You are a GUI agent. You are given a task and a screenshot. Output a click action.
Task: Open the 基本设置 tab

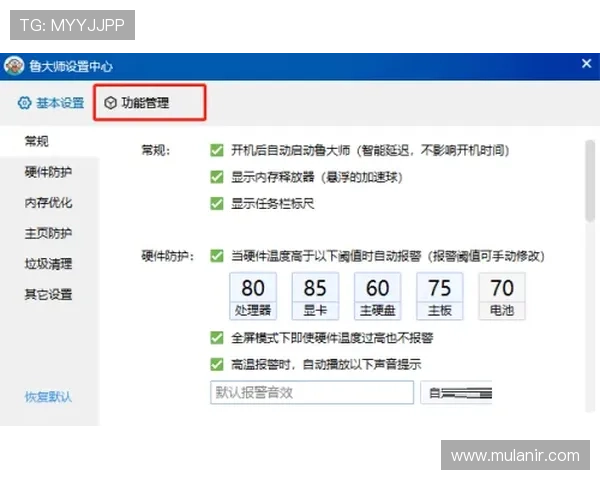coord(51,103)
